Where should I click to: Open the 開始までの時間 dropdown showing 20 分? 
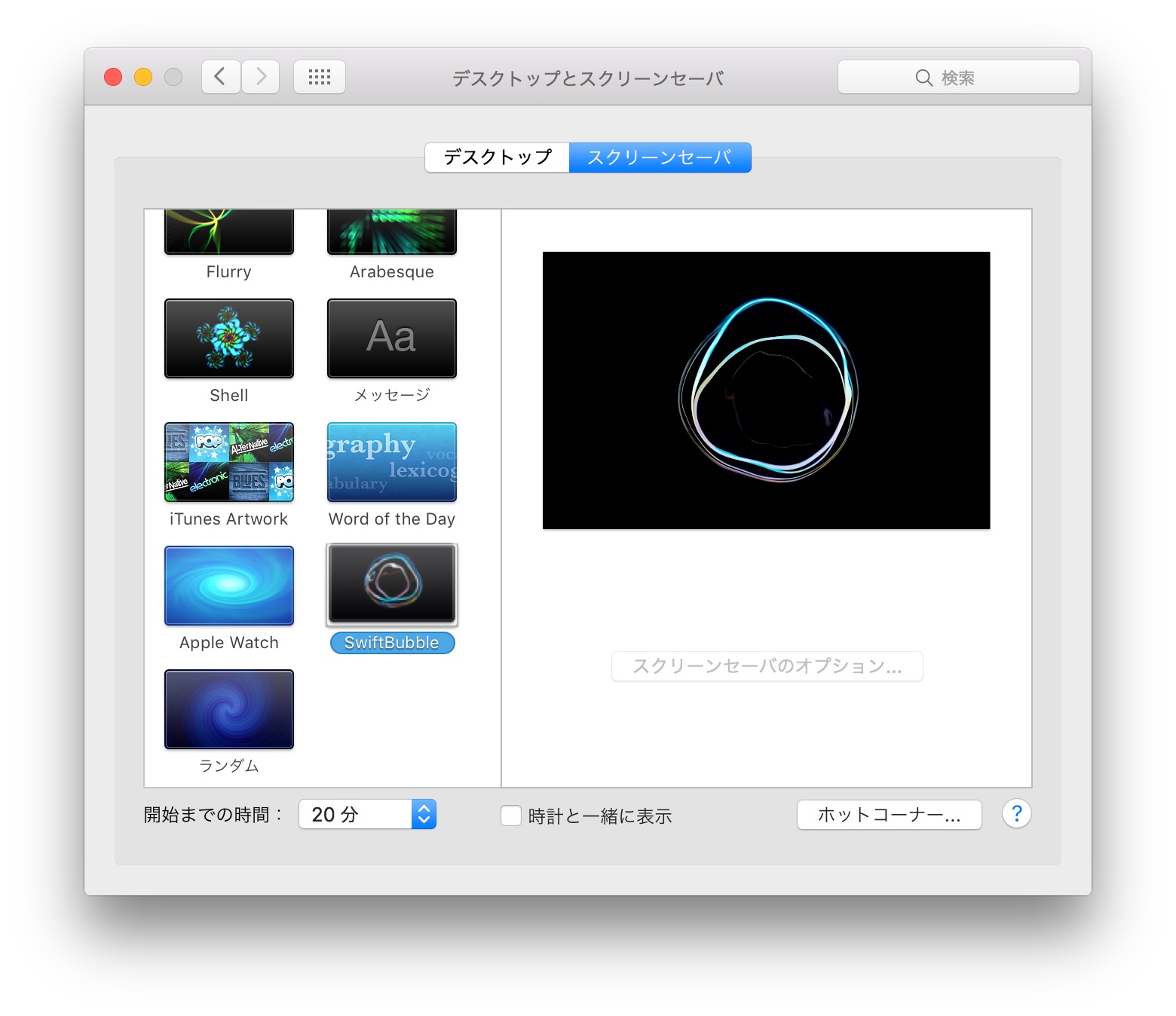(368, 814)
